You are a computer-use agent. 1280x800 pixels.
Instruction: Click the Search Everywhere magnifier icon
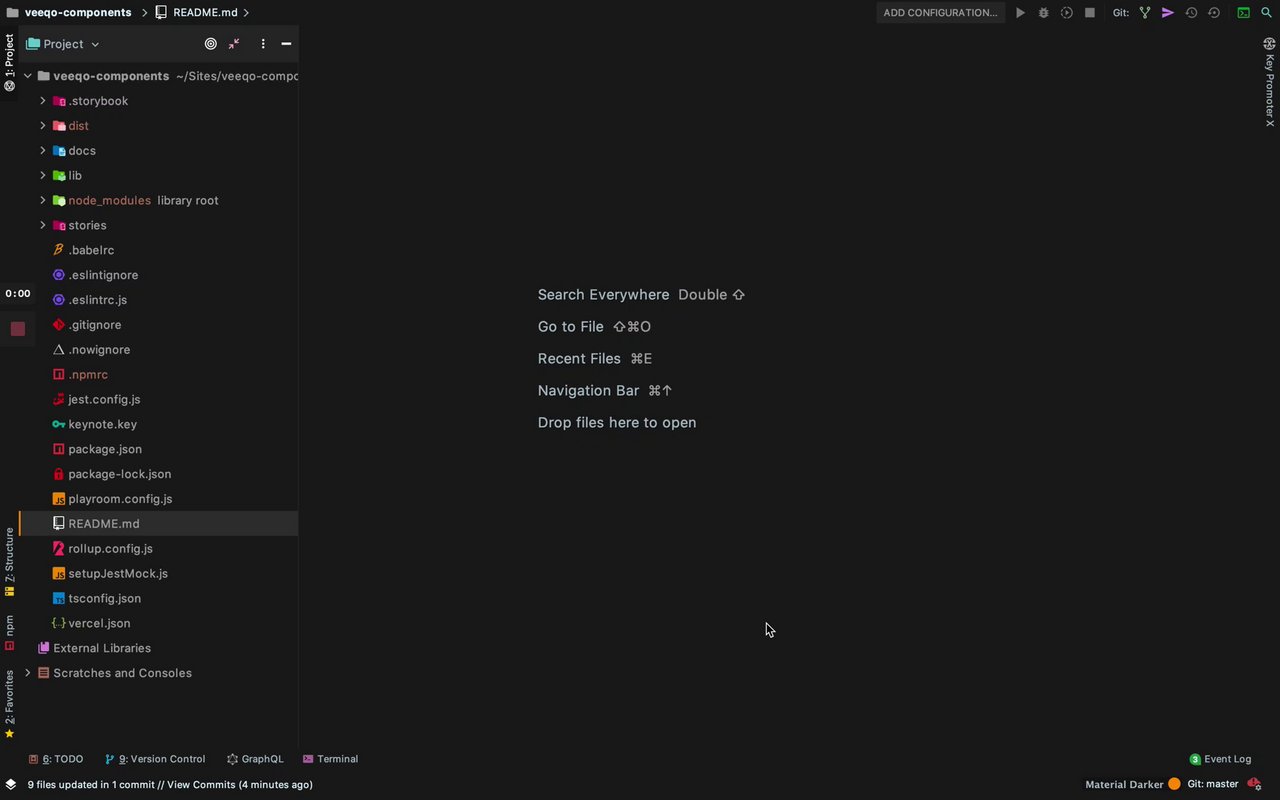(x=1266, y=13)
